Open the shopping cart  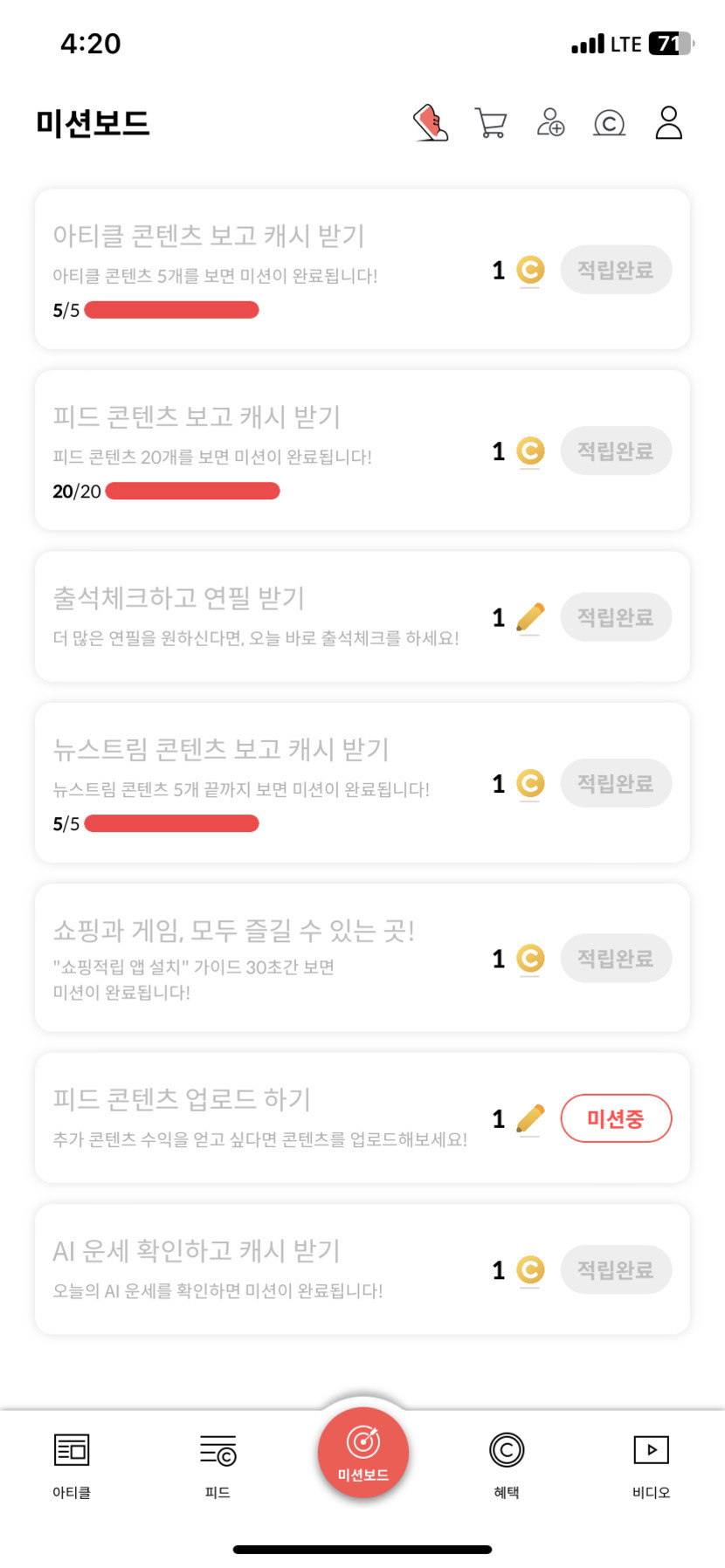pos(490,123)
